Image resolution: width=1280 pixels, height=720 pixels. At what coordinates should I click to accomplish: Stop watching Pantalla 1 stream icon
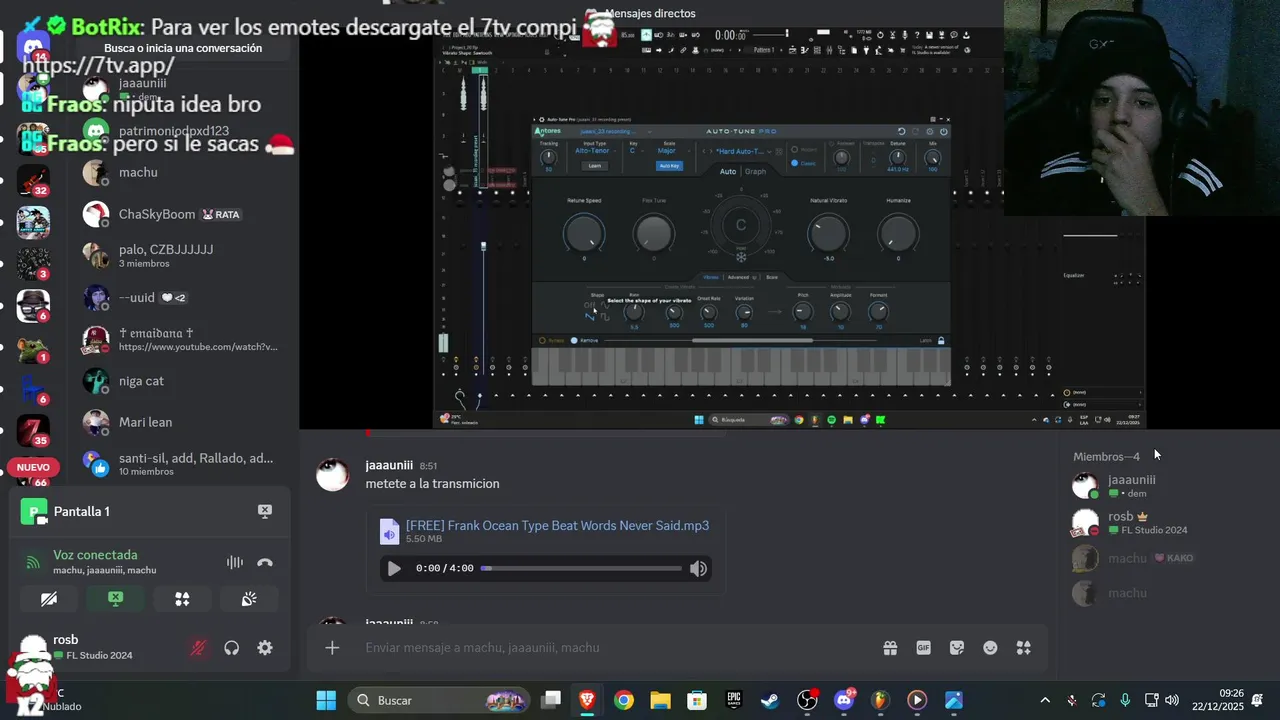tap(265, 511)
